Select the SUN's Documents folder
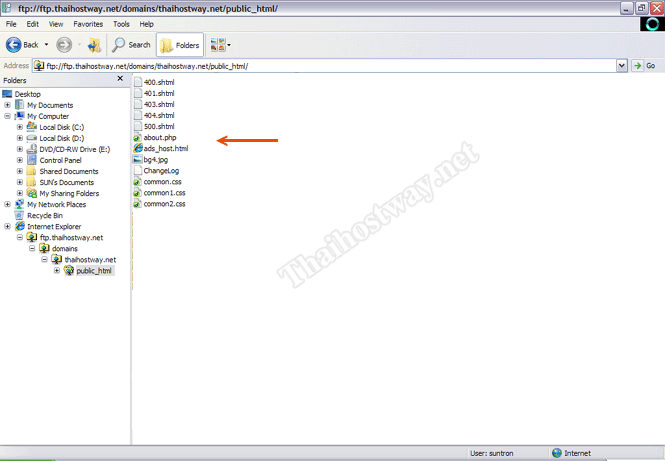The height and width of the screenshot is (461, 665). pos(67,182)
